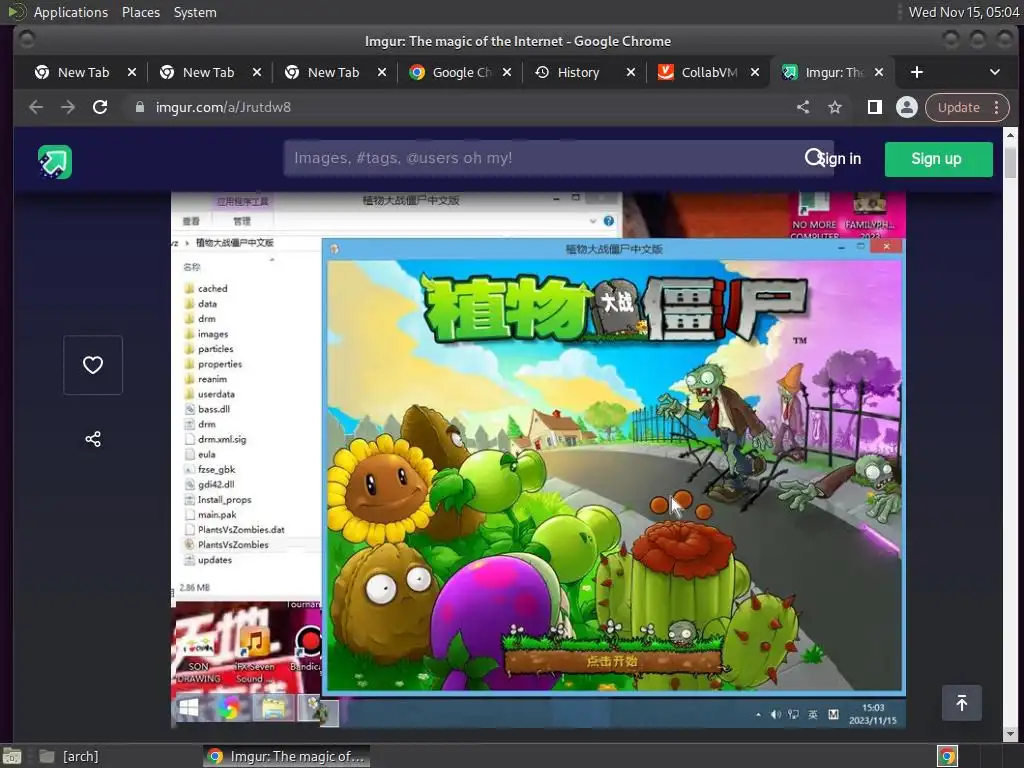Open the Places menu
The width and height of the screenshot is (1024, 768).
click(x=141, y=12)
